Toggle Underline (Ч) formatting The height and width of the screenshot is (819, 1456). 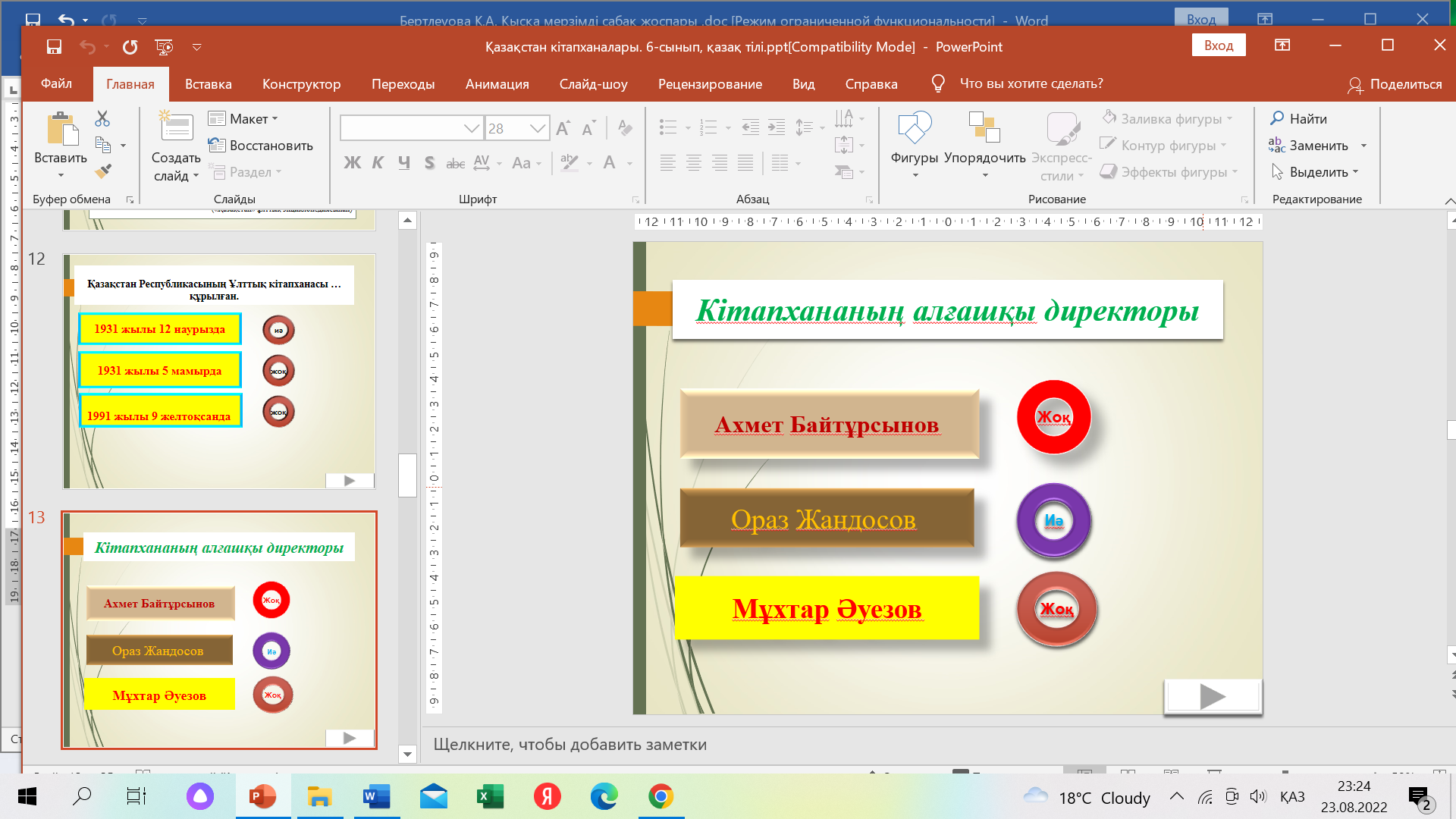(404, 162)
